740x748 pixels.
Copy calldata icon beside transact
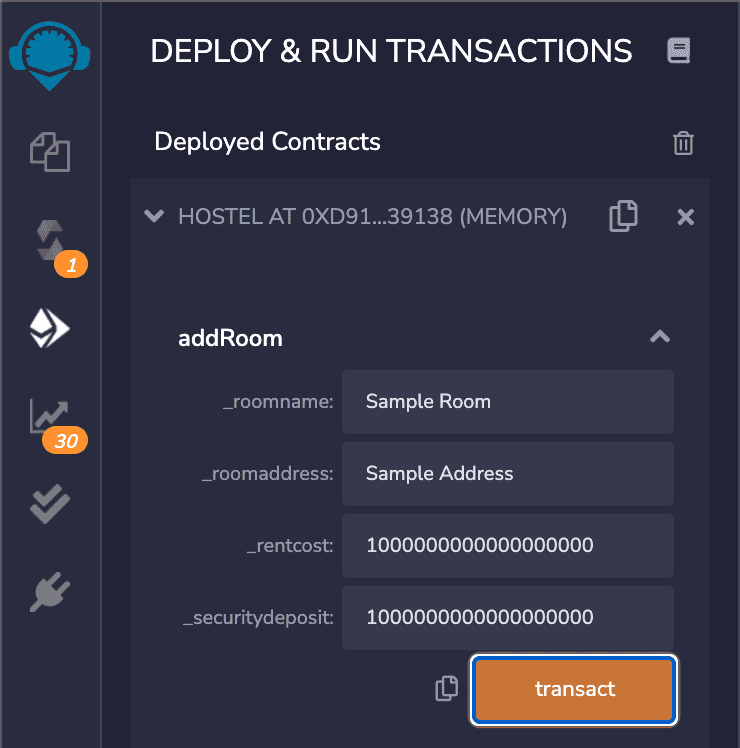(x=447, y=688)
